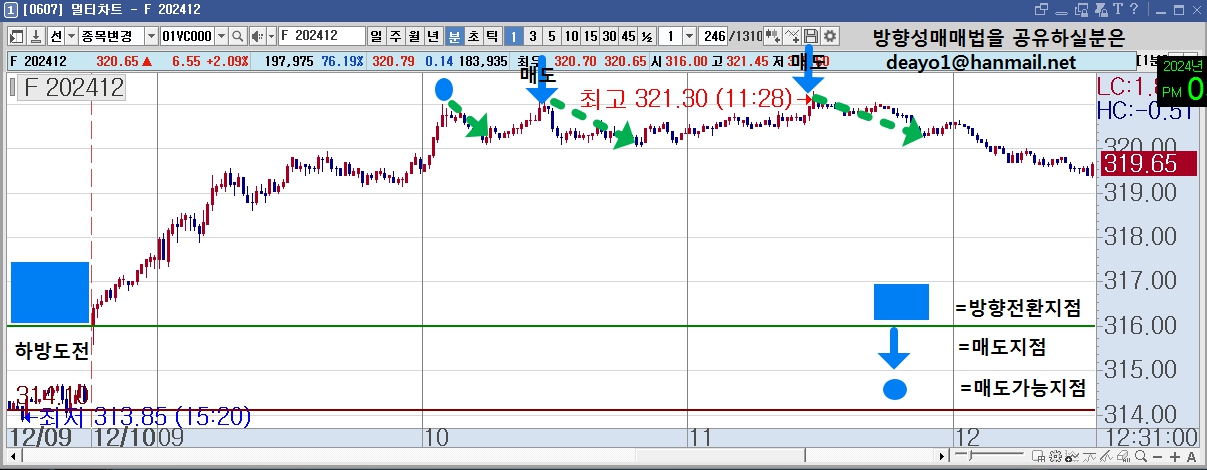This screenshot has width=1207, height=470.
Task: Select the minute period 분
Action: pyautogui.click(x=454, y=36)
